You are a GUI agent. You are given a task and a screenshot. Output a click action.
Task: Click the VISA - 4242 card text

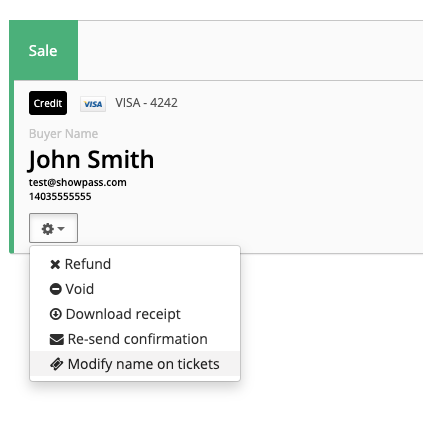pos(146,103)
